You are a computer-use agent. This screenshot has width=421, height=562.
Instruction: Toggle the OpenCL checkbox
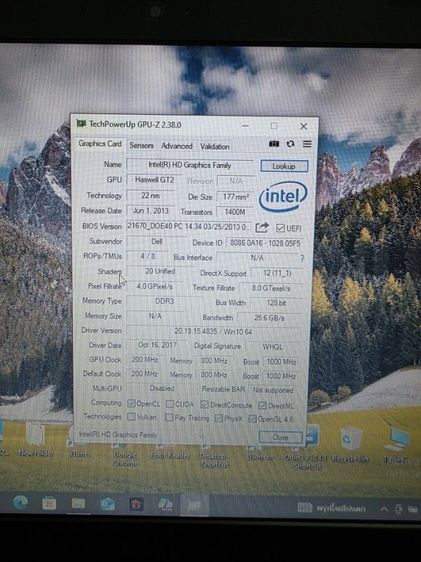click(x=131, y=403)
